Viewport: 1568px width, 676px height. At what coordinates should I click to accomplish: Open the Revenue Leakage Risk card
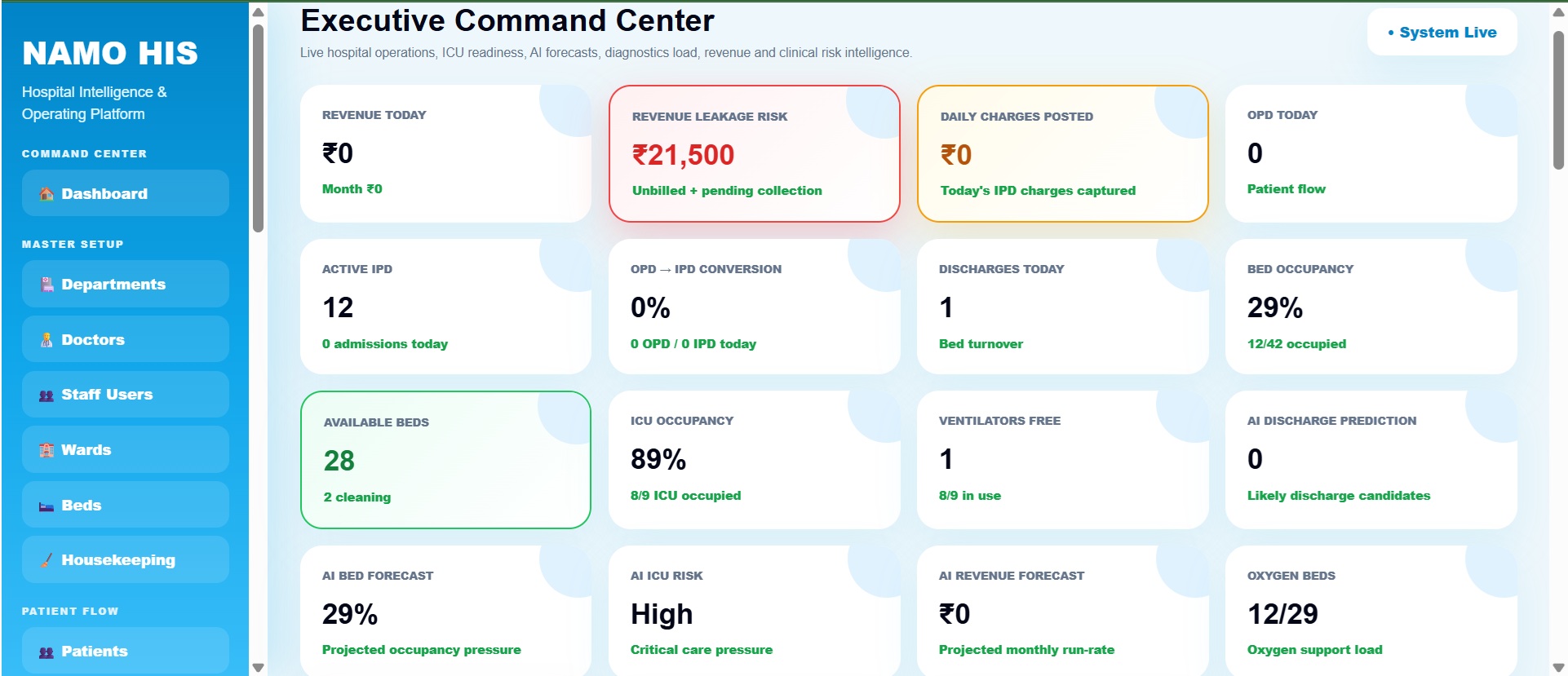(x=755, y=154)
